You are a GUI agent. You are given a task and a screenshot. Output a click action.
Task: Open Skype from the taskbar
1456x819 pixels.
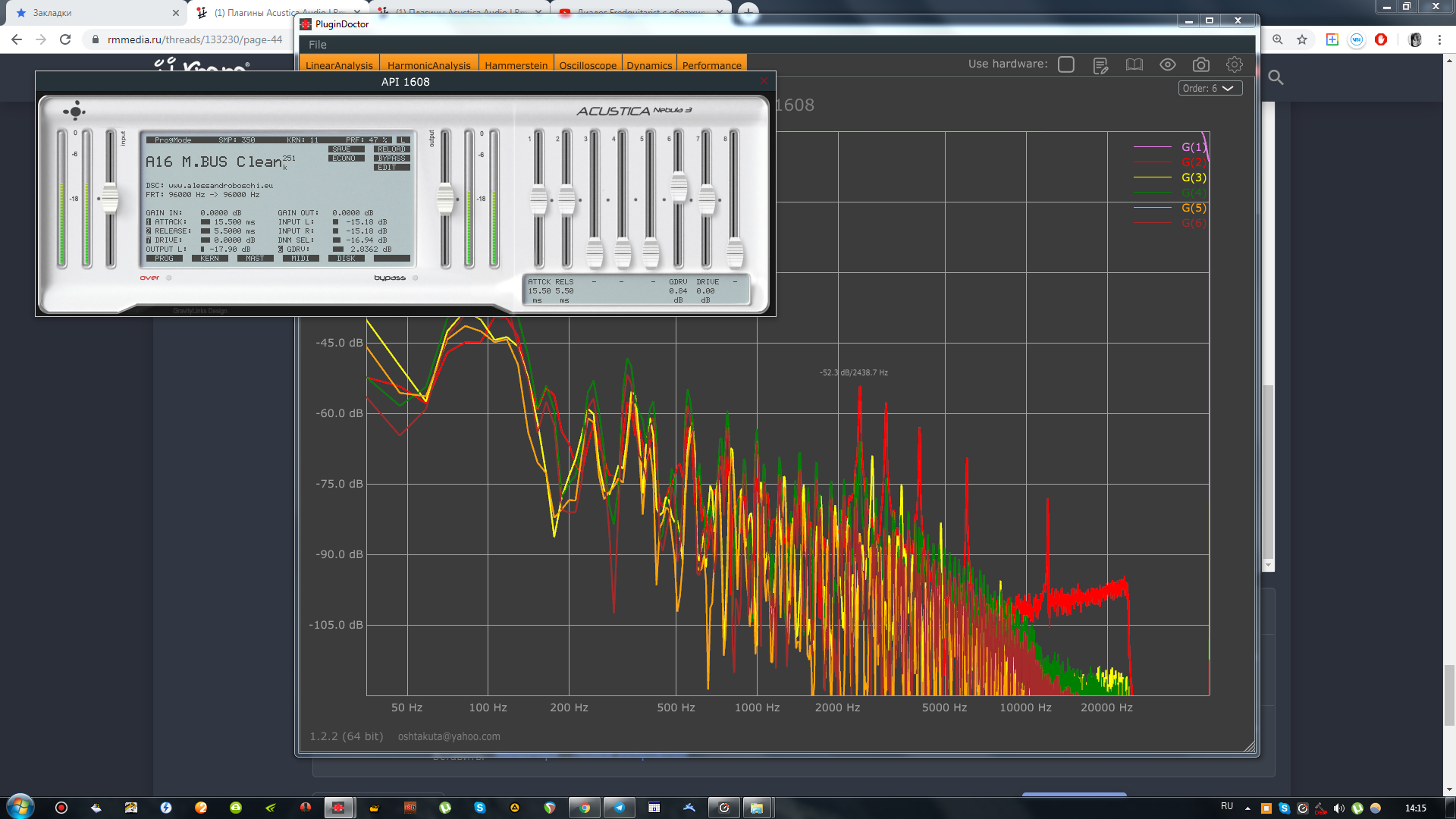480,808
